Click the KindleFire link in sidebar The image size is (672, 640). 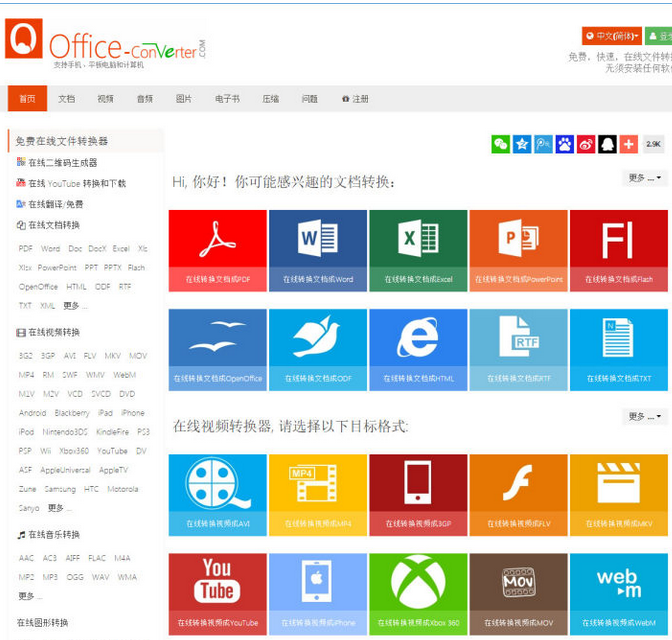point(112,432)
